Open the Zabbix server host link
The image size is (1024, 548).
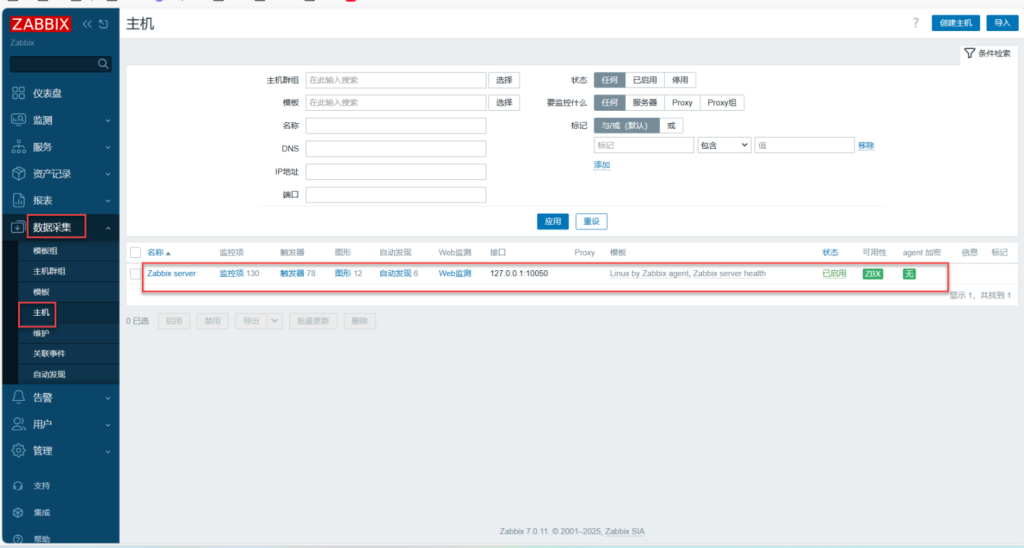pos(171,273)
